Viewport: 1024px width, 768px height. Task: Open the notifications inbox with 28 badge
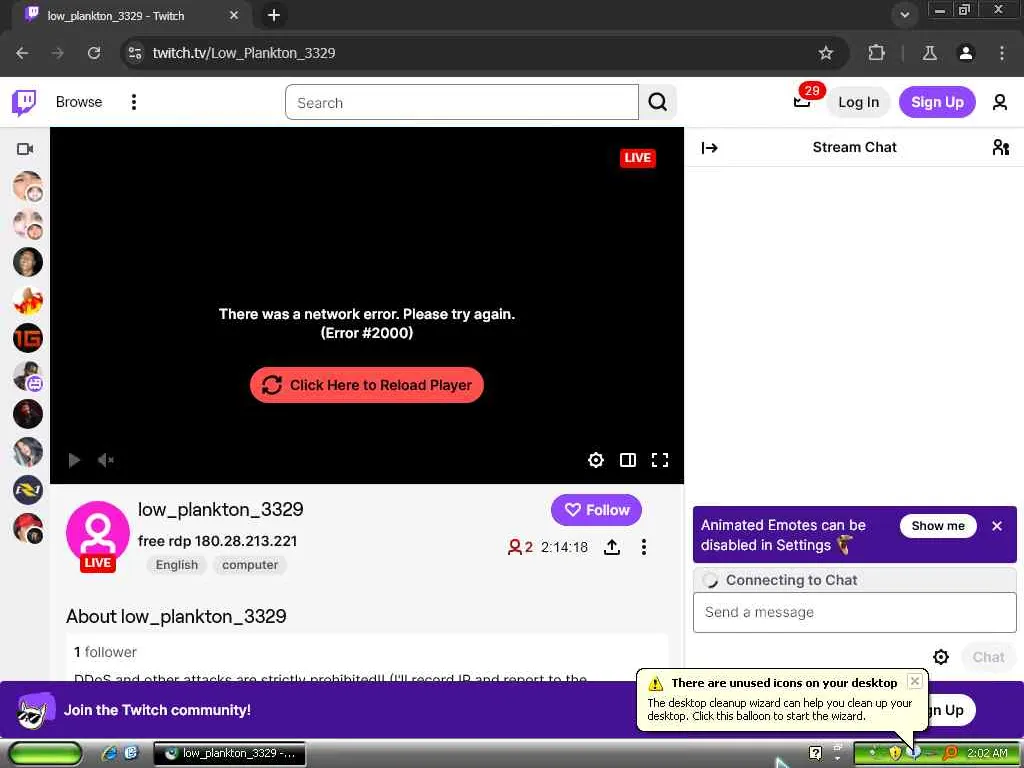pyautogui.click(x=803, y=102)
